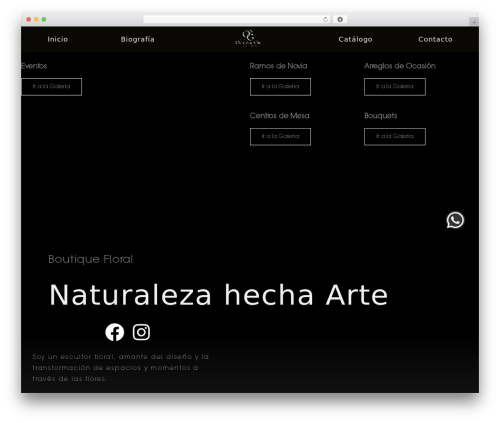
Task: Open the Catálogo menu item
Action: 355,39
